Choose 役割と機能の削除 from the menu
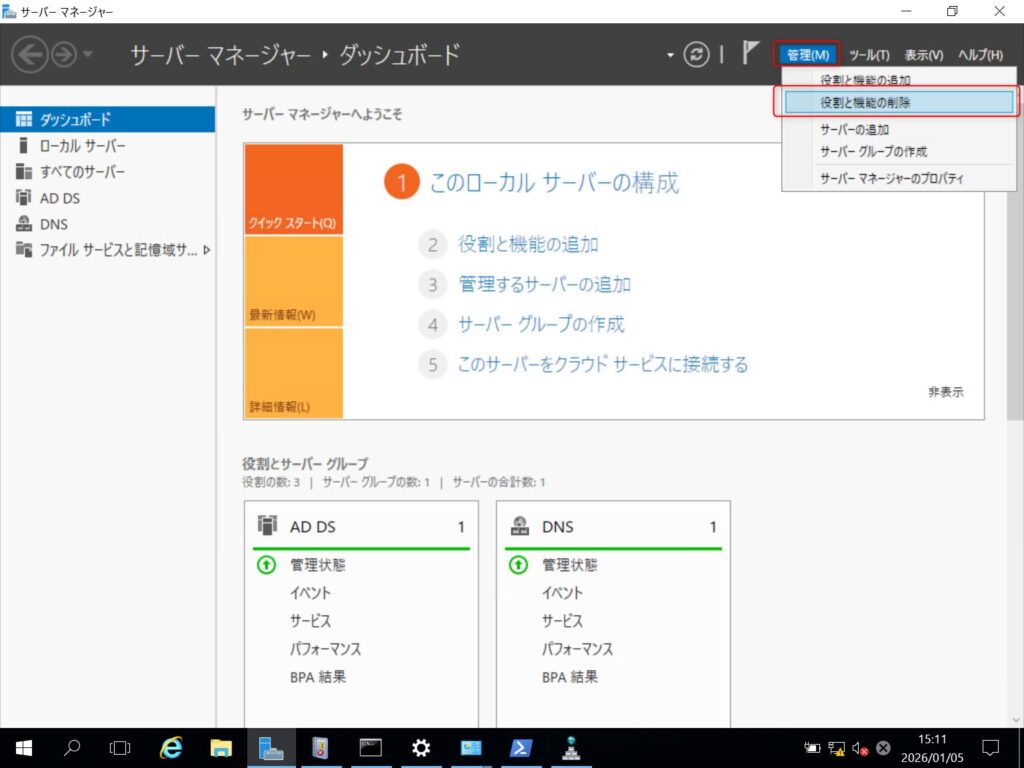The width and height of the screenshot is (1024, 768). (x=865, y=102)
